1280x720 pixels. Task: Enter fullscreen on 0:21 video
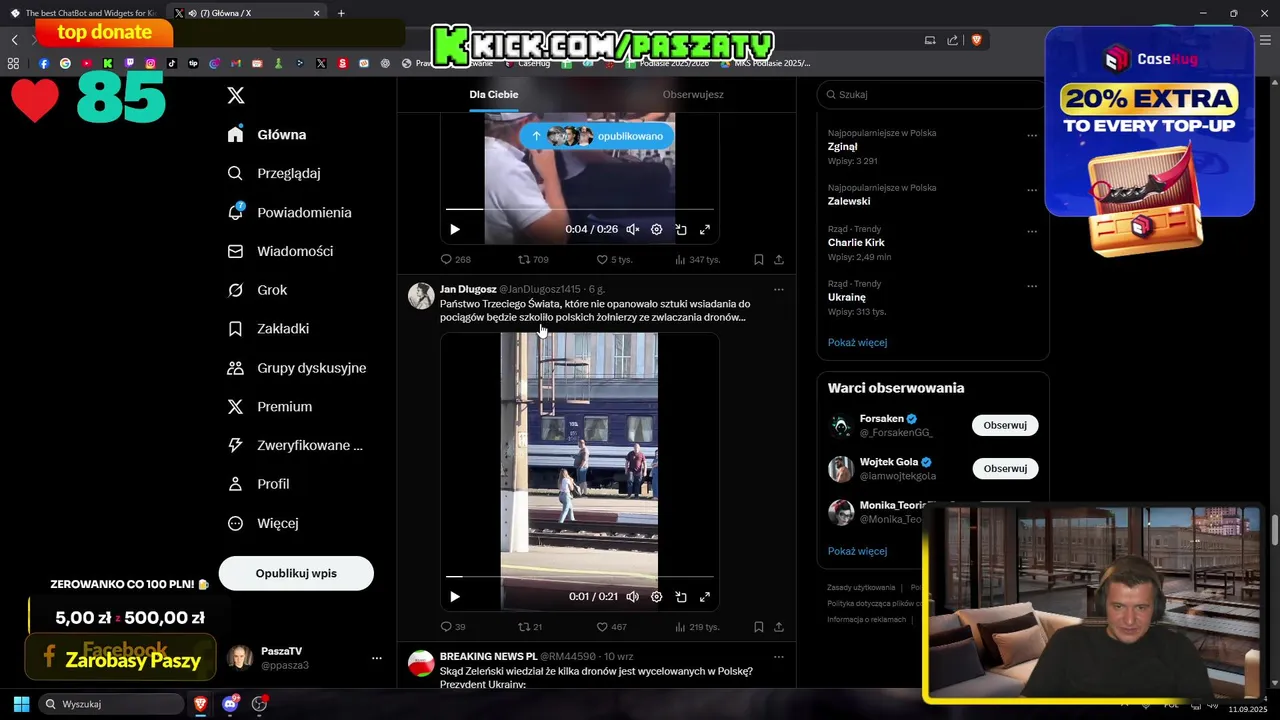click(x=705, y=596)
